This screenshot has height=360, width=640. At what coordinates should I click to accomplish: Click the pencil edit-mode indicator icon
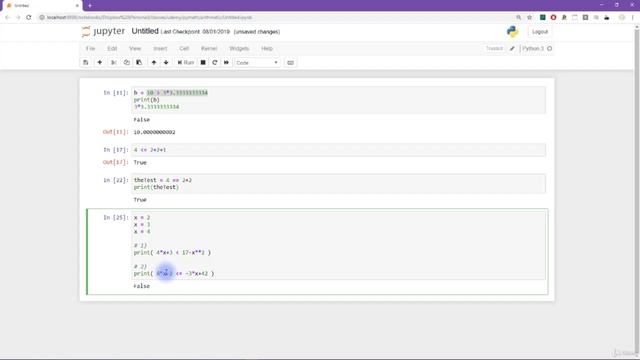click(x=512, y=48)
